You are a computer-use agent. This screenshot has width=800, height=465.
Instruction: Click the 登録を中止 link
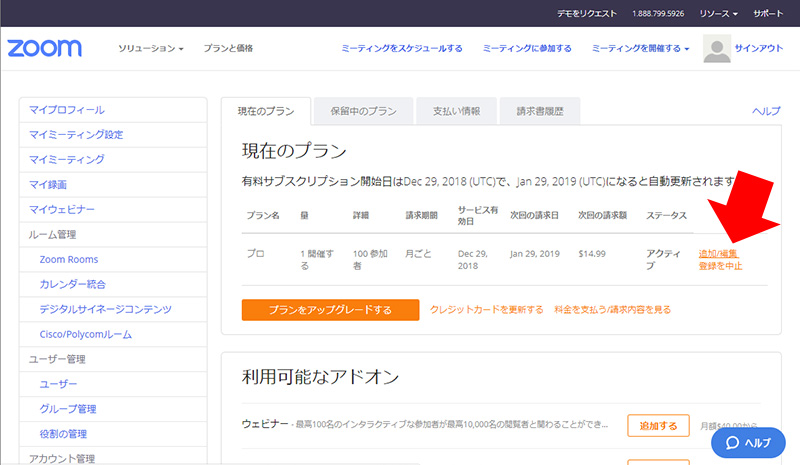click(720, 267)
